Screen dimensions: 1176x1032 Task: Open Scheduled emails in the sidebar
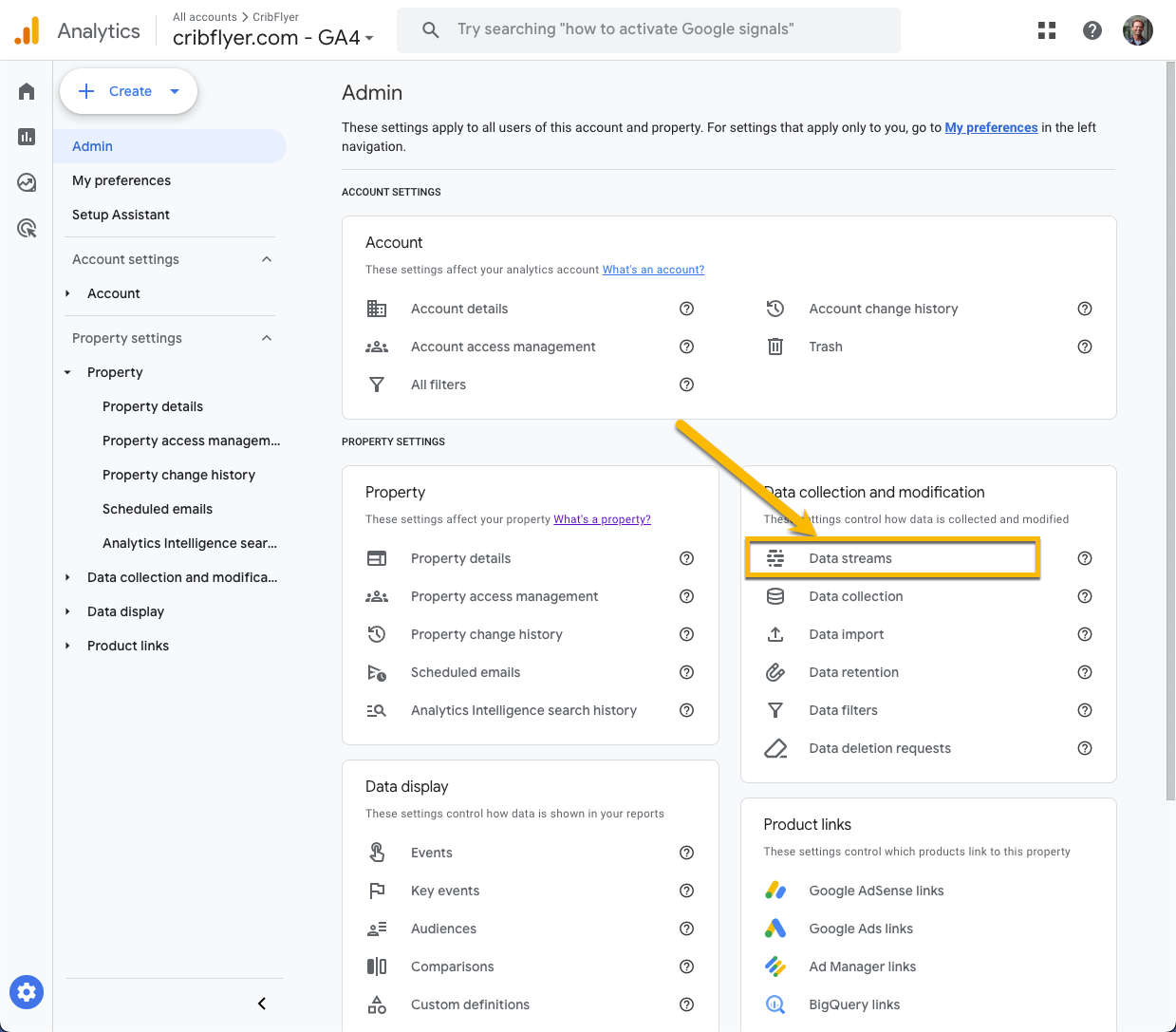click(158, 509)
